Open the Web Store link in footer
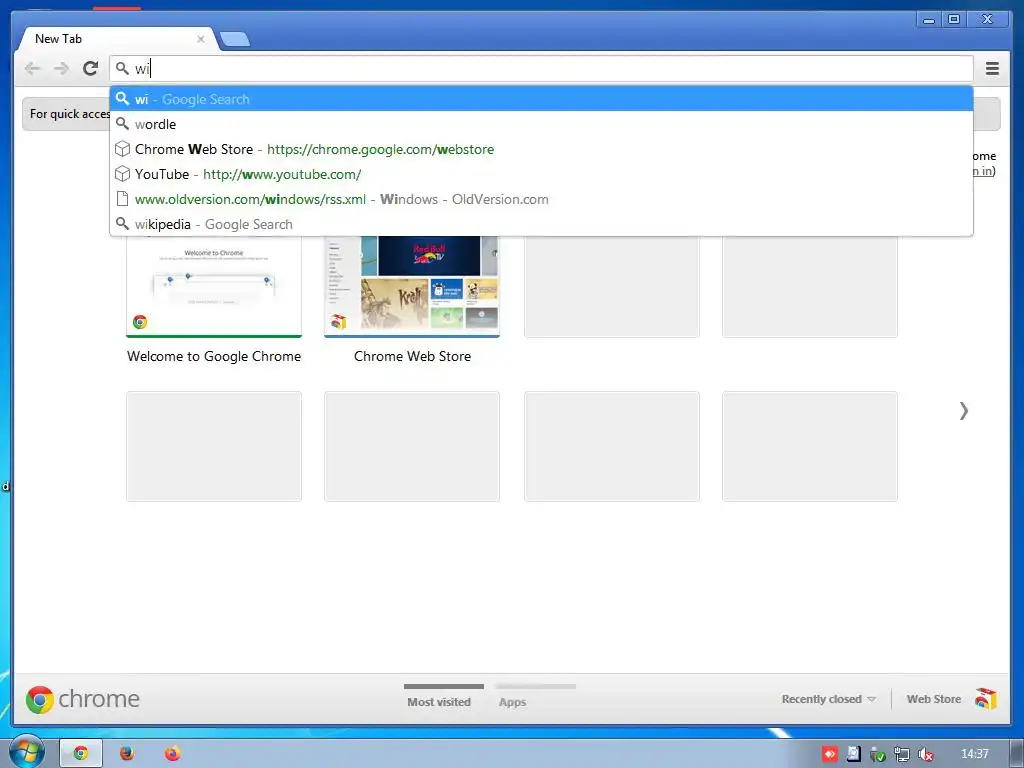Viewport: 1024px width, 768px height. [x=934, y=699]
